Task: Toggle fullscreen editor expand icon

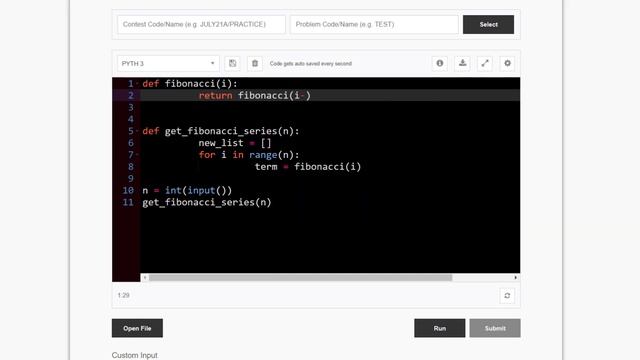Action: (484, 63)
